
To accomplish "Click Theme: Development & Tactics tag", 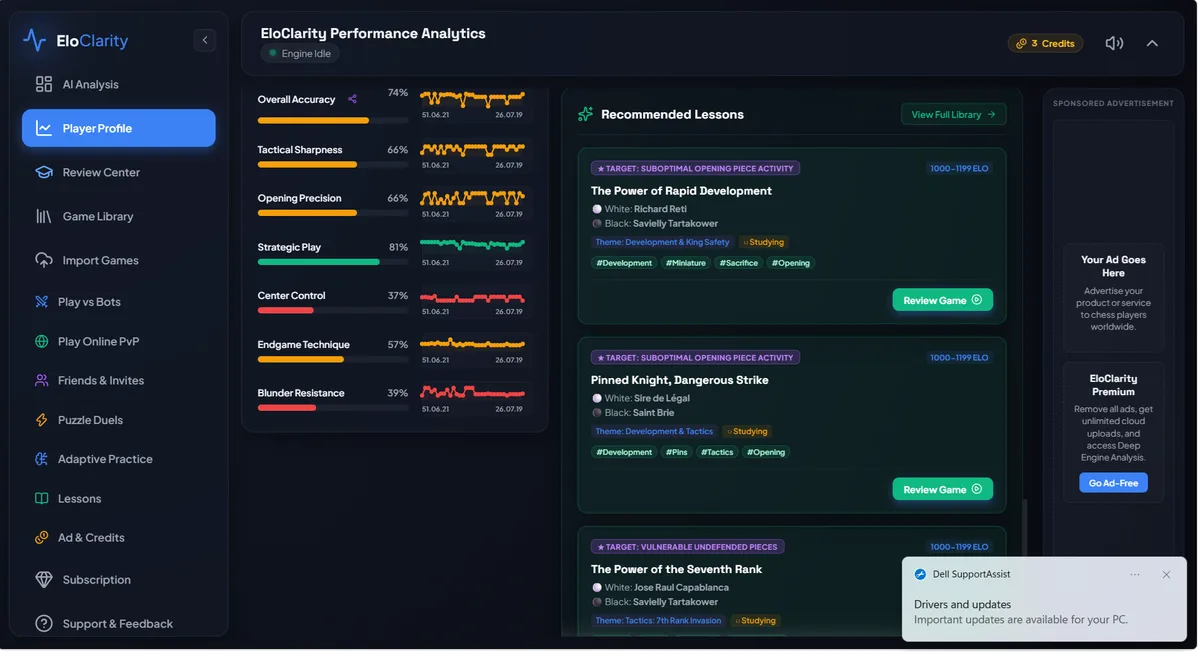I will (x=654, y=431).
